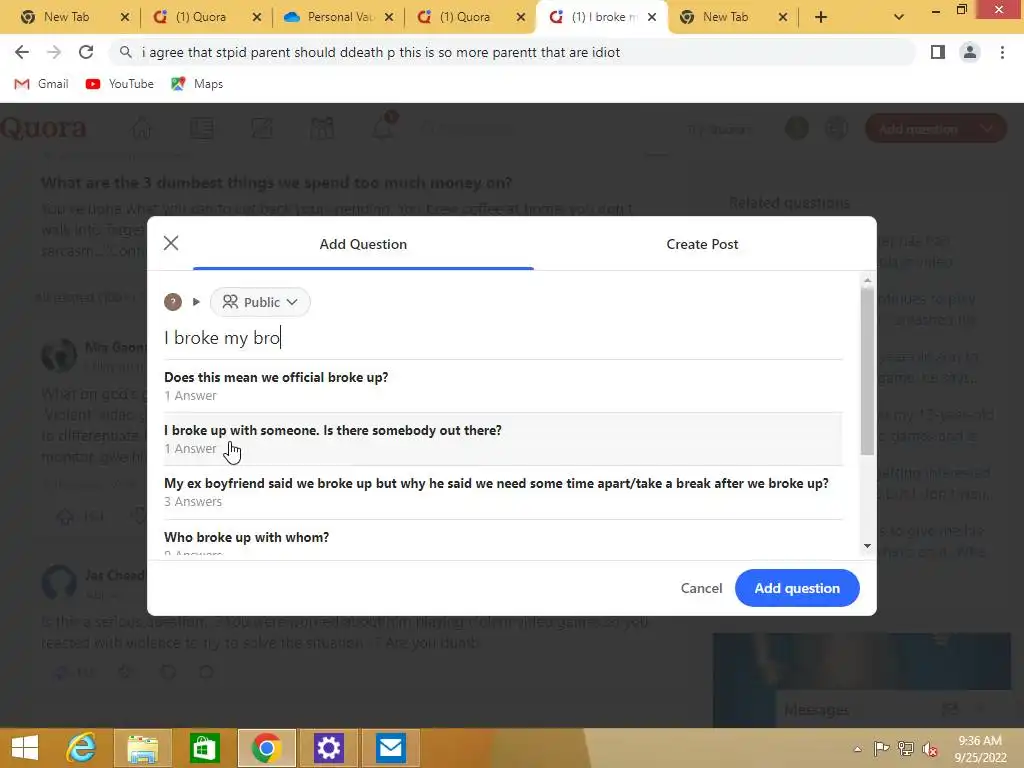This screenshot has height=768, width=1024.
Task: Click the network tray icon
Action: pos(906,748)
